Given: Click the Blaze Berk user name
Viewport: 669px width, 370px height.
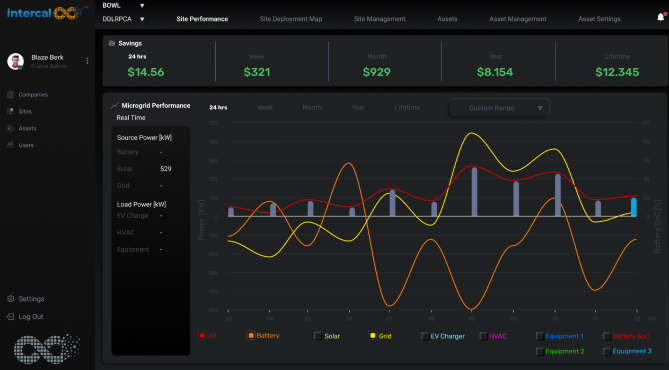Looking at the screenshot, I should coord(47,57).
